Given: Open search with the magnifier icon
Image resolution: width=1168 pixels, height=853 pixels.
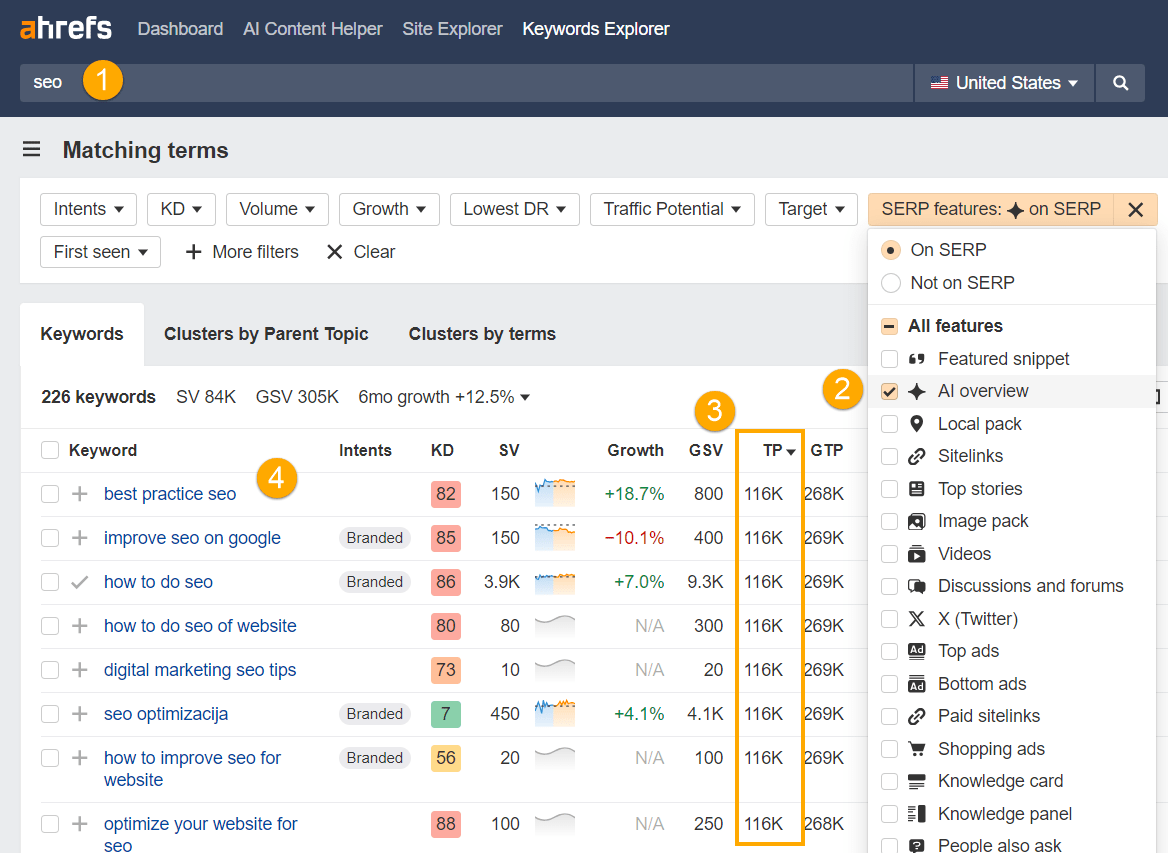Looking at the screenshot, I should pos(1120,82).
